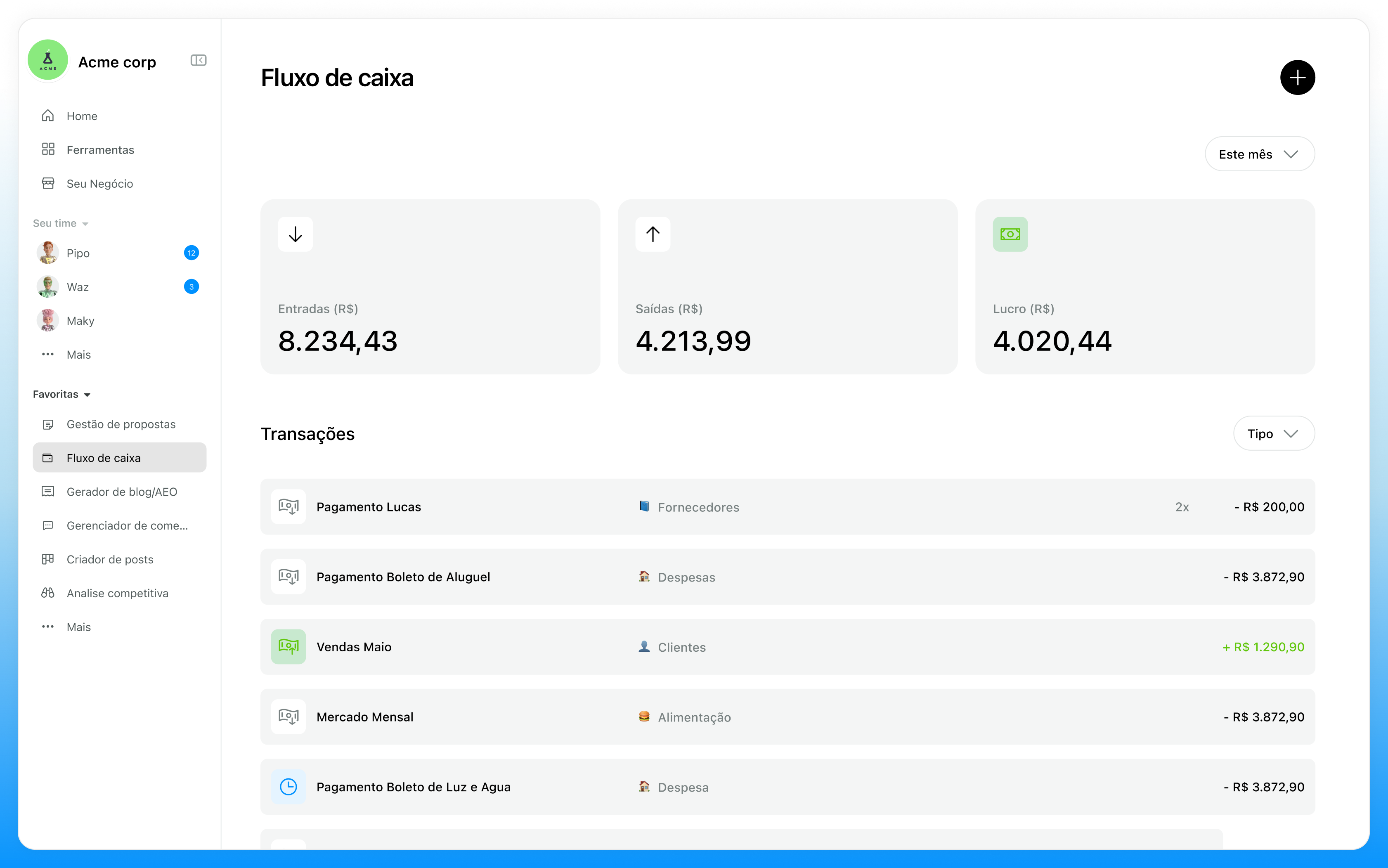Open Seu Negócio in sidebar
This screenshot has width=1388, height=868.
click(119, 184)
